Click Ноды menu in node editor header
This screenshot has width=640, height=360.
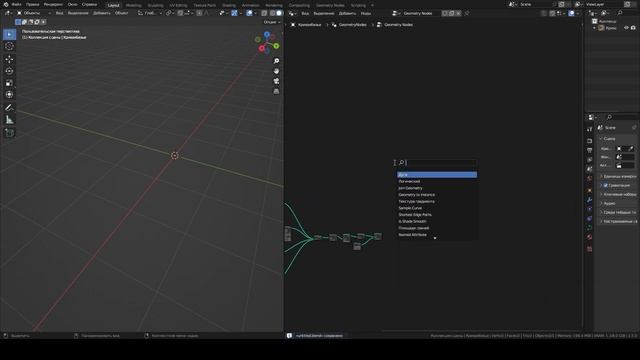(366, 13)
